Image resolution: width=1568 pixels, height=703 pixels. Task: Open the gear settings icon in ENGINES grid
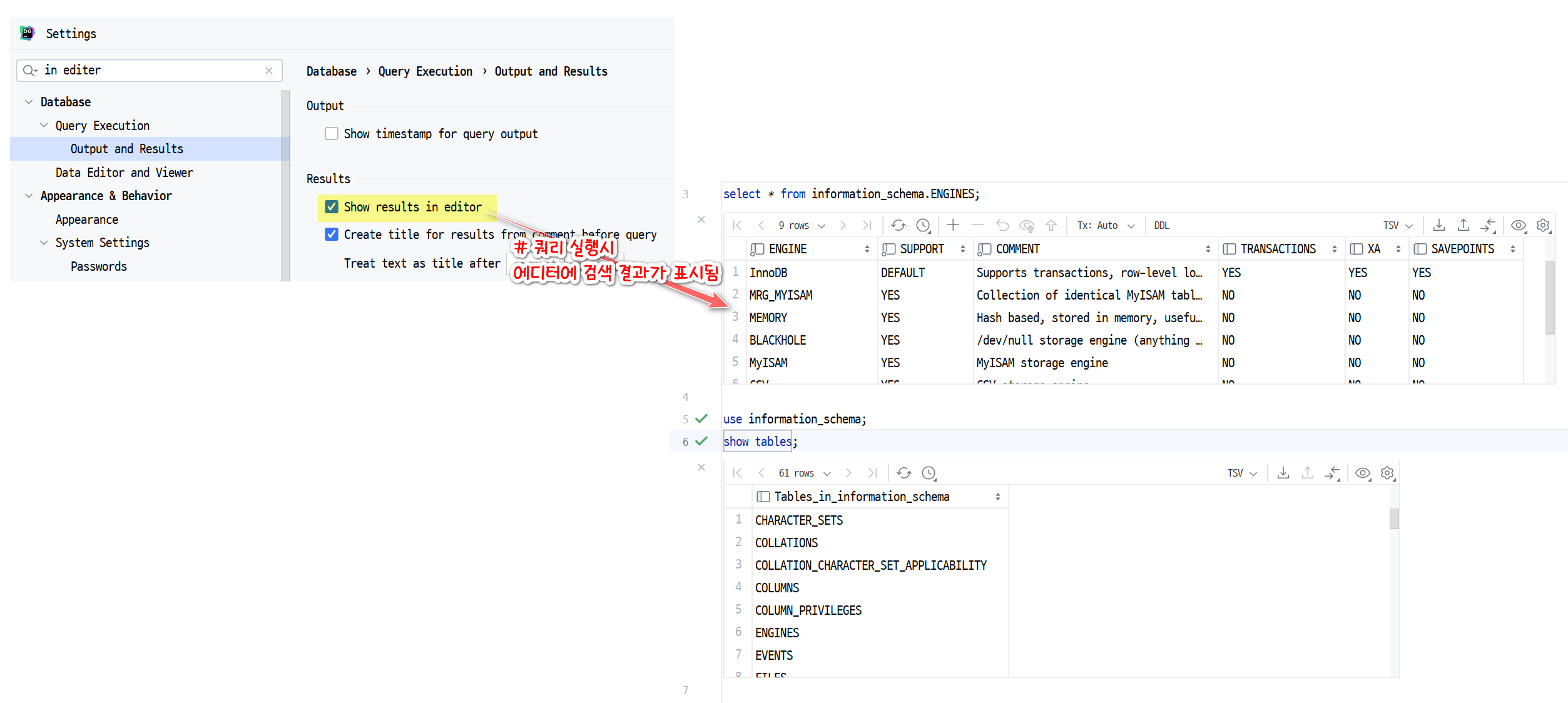[x=1543, y=225]
